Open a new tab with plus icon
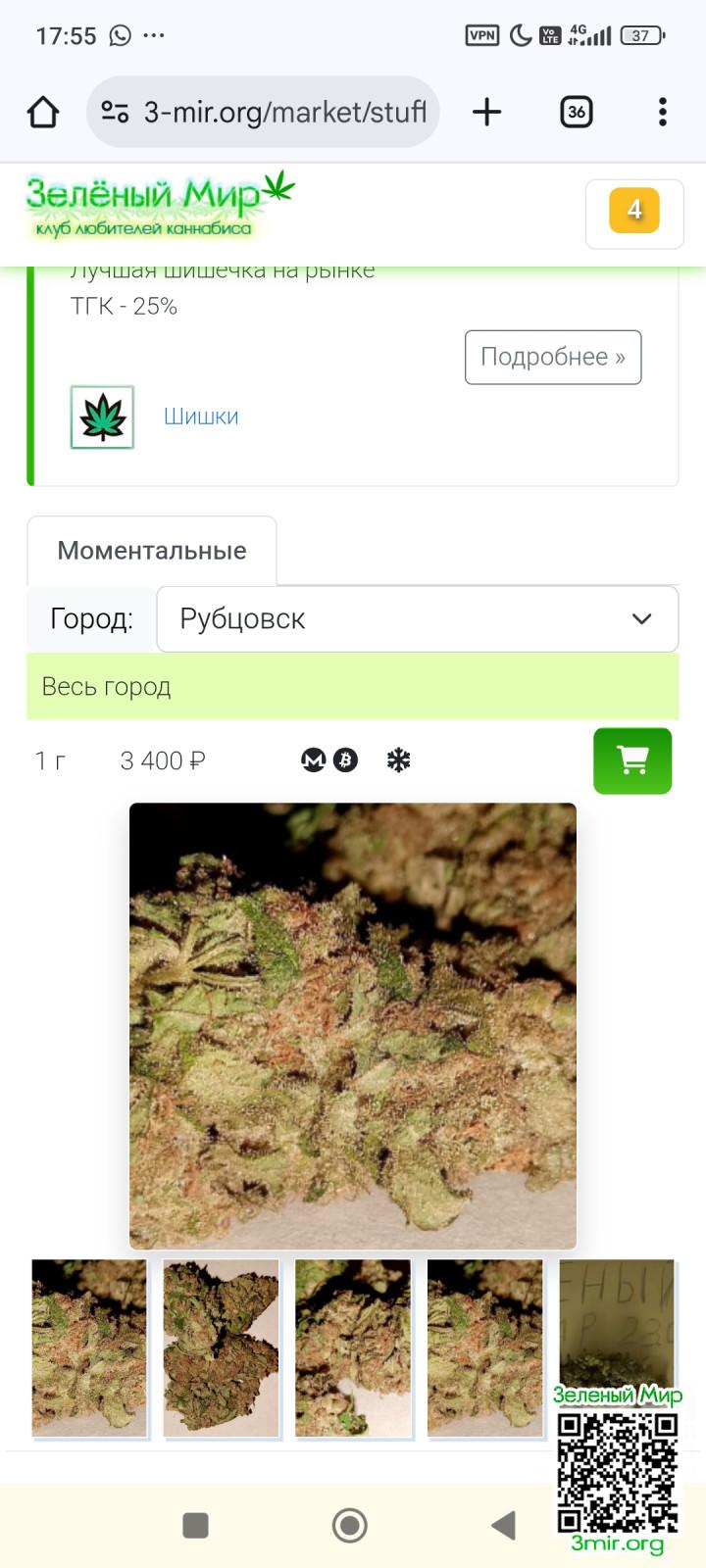This screenshot has width=706, height=1568. click(486, 112)
